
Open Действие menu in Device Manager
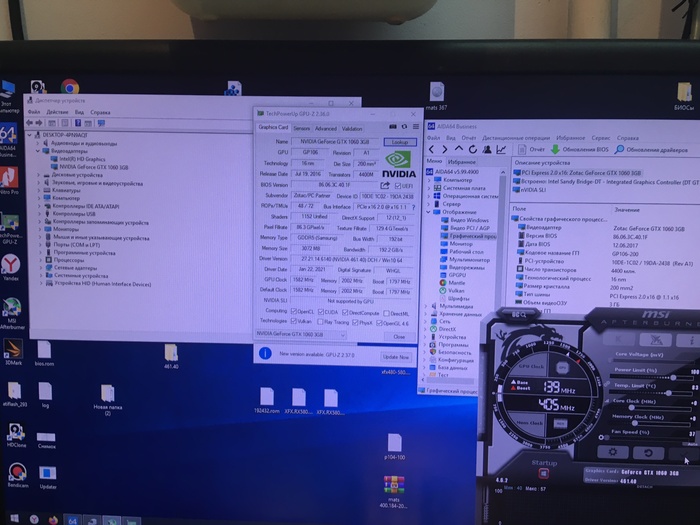click(57, 112)
